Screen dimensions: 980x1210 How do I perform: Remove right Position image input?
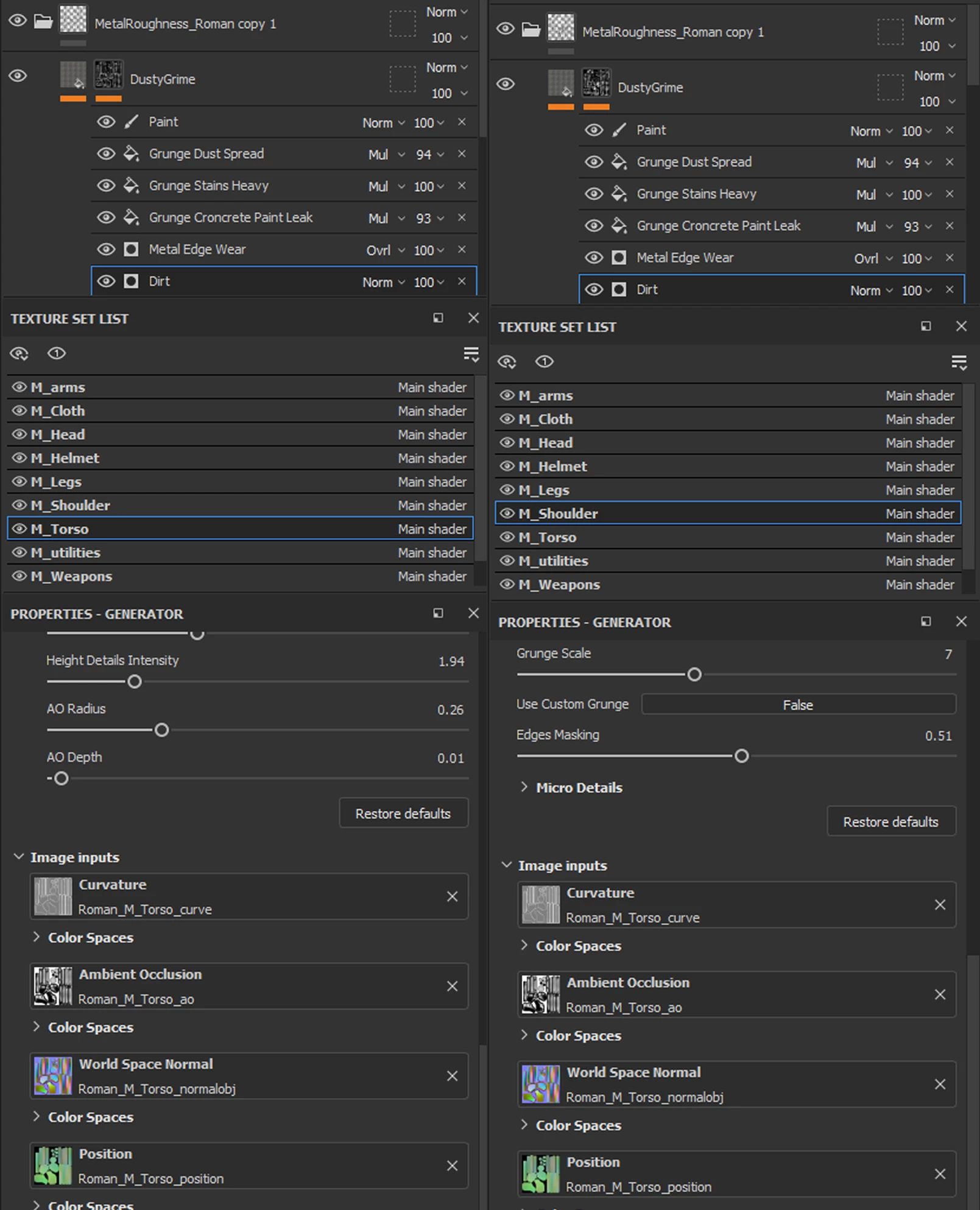[x=940, y=1174]
